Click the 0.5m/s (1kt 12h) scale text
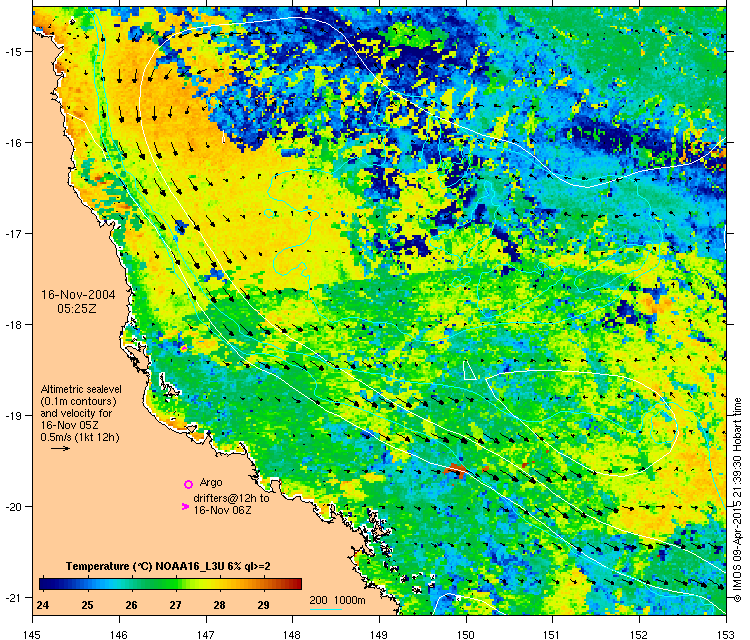Viewport: 750px width, 640px height. pos(80,437)
